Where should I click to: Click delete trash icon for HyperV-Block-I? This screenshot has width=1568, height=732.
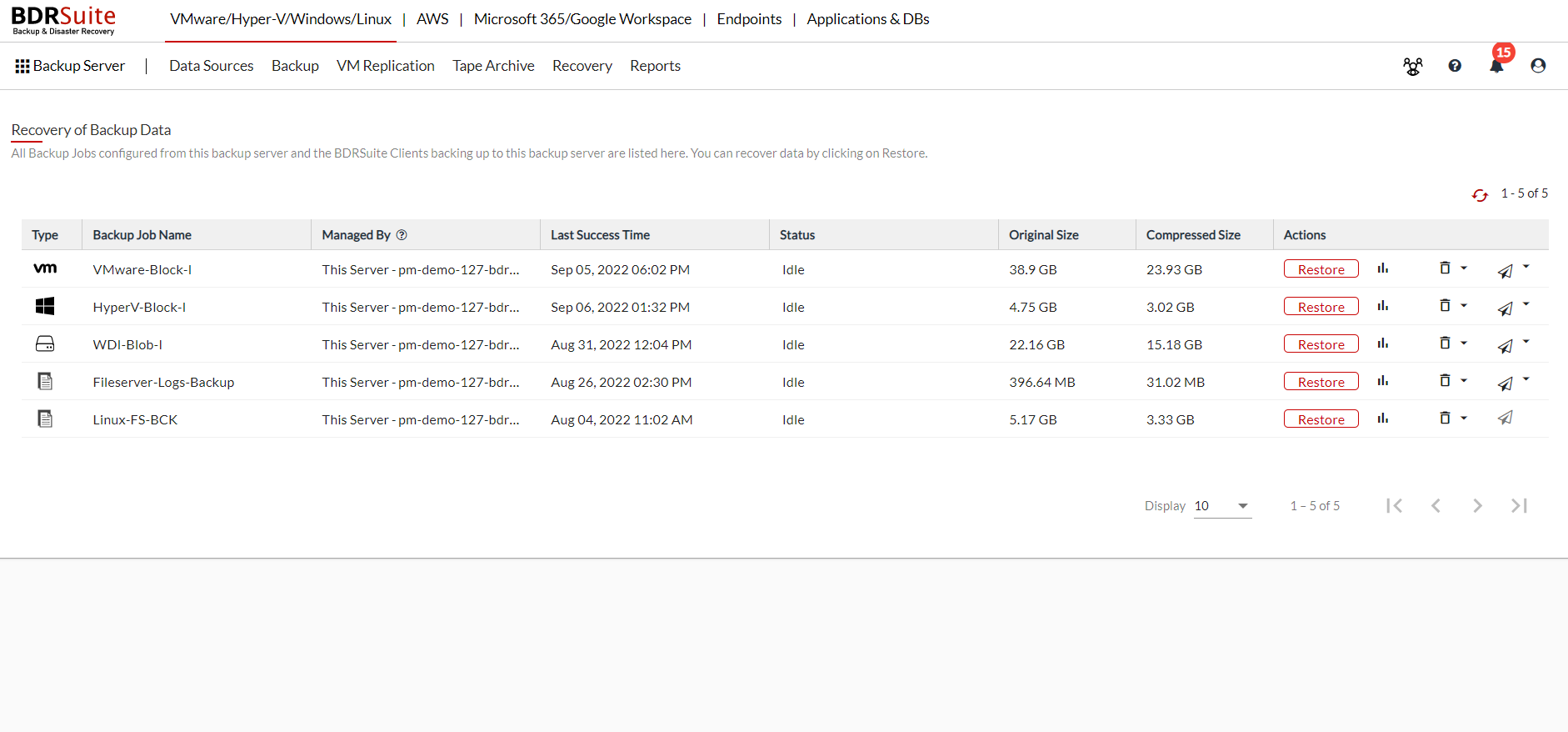(1446, 305)
